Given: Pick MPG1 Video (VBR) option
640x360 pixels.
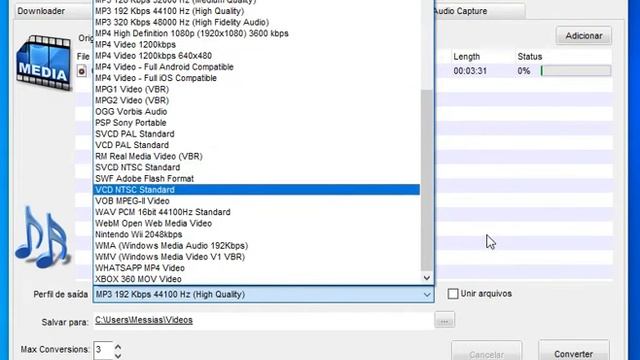Looking at the screenshot, I should click(x=256, y=89).
